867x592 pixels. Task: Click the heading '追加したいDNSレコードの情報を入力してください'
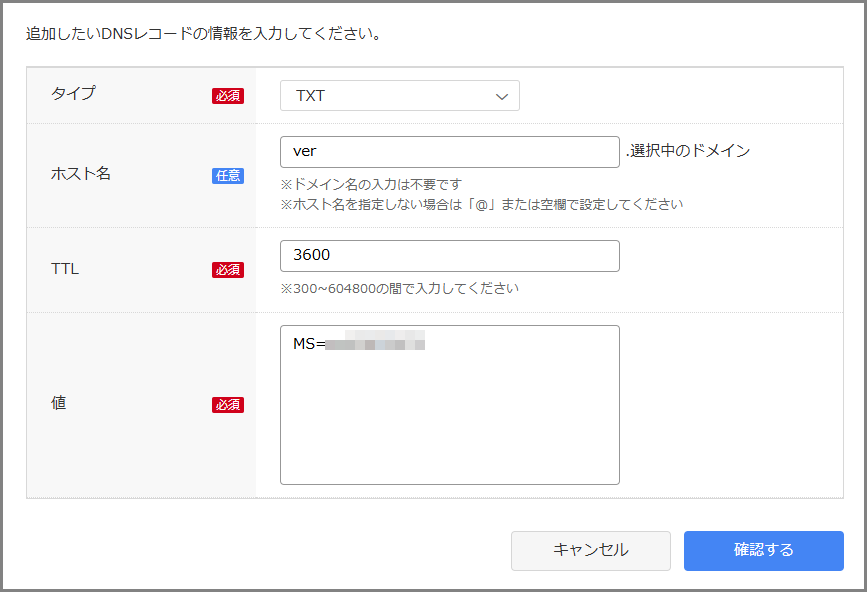[x=203, y=34]
